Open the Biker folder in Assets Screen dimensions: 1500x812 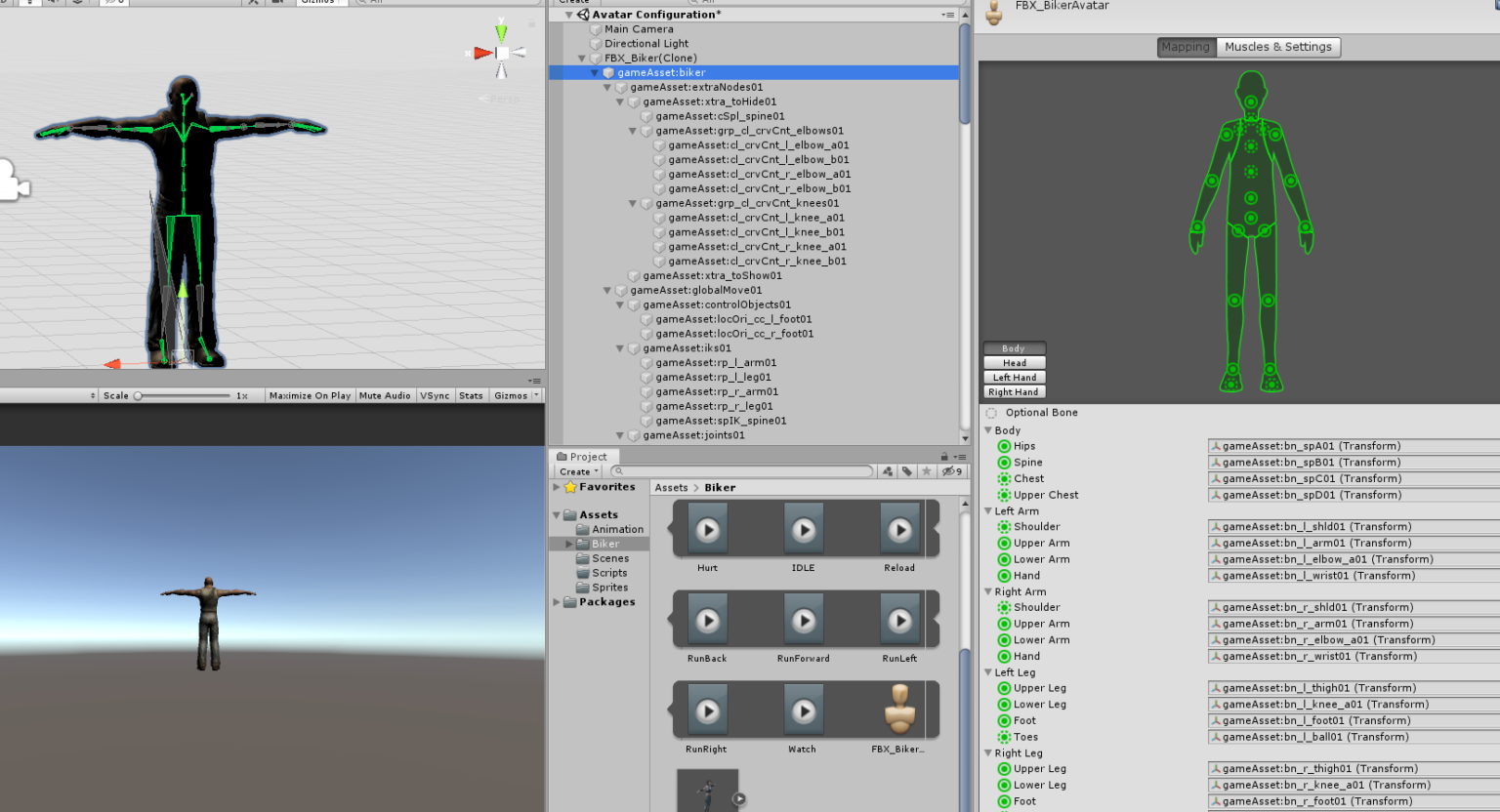(x=605, y=544)
